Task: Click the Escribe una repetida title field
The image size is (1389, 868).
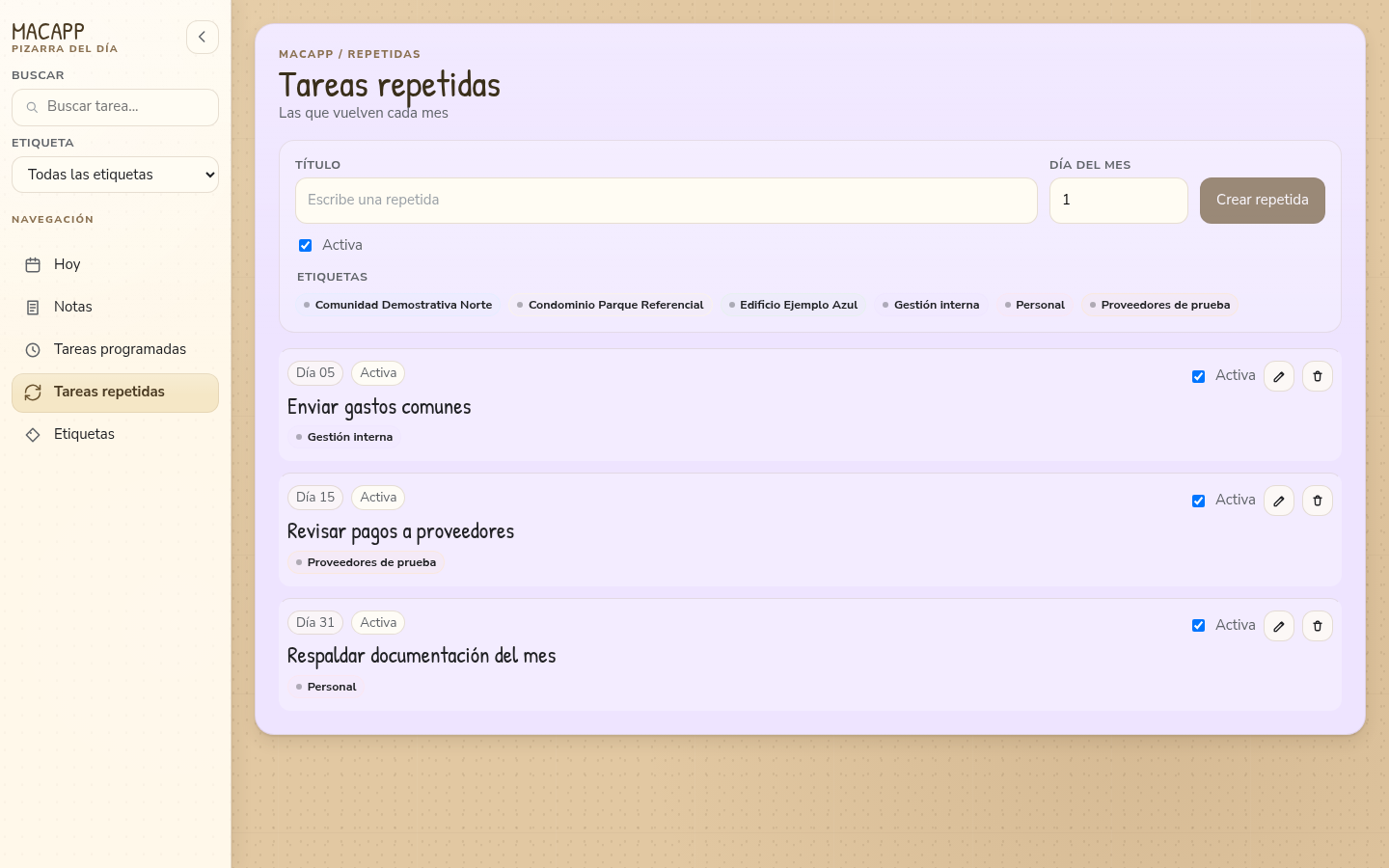Action: coord(667,201)
